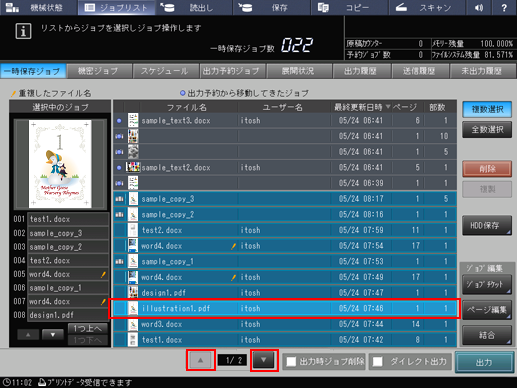
Task: Select the 未出力履歴 tab
Action: click(482, 71)
